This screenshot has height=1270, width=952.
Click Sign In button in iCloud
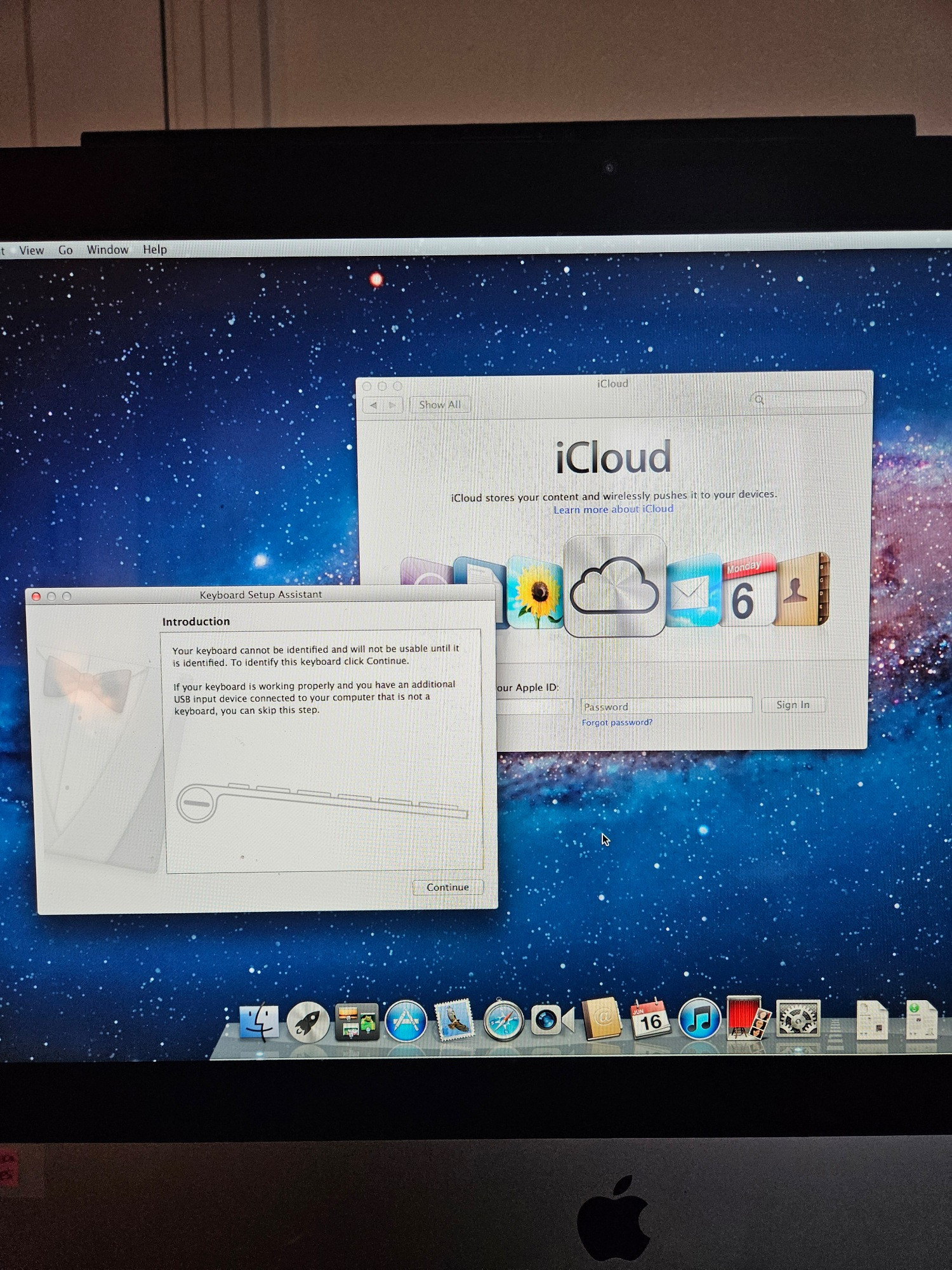click(x=793, y=705)
